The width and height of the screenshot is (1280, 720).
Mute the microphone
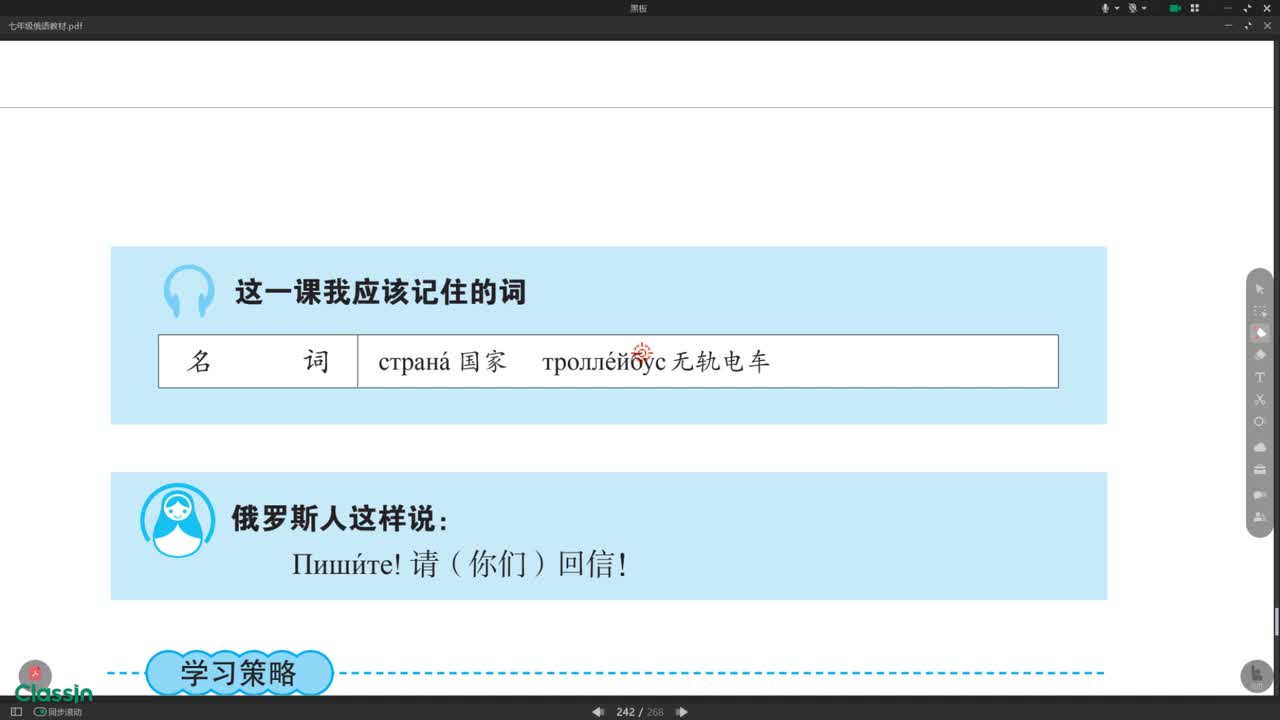tap(1106, 8)
